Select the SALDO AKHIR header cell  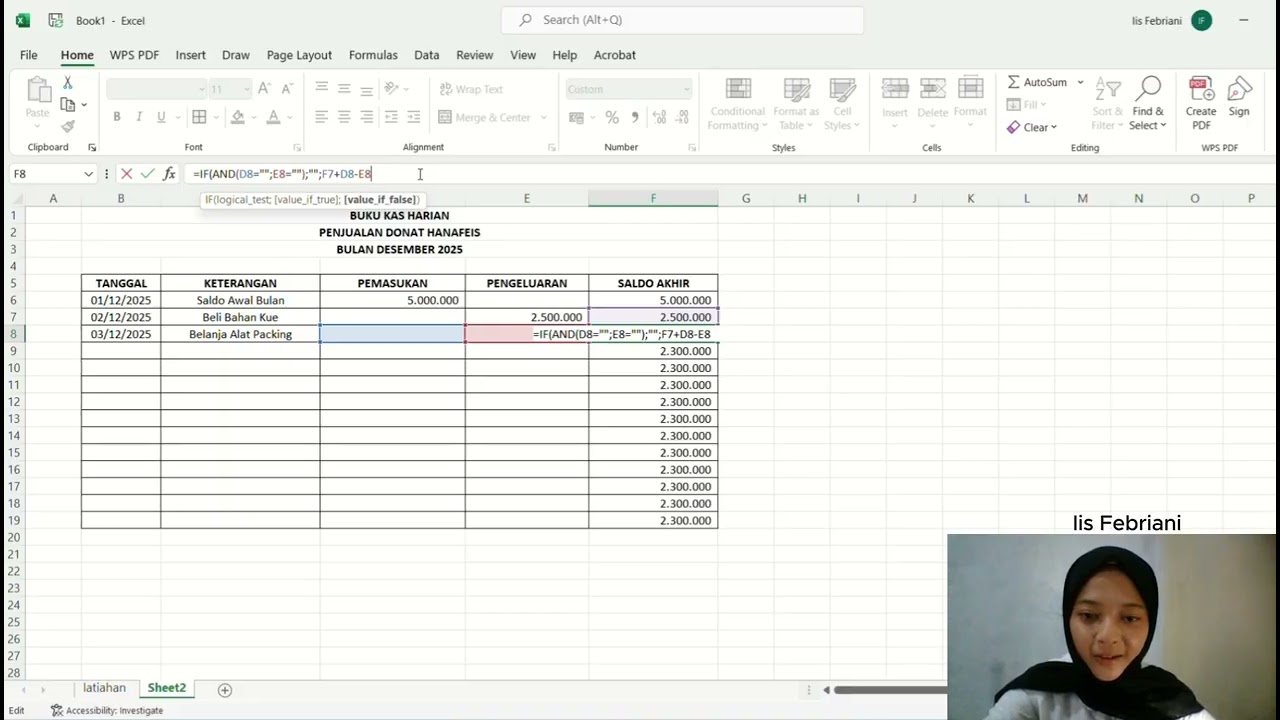[x=653, y=283]
